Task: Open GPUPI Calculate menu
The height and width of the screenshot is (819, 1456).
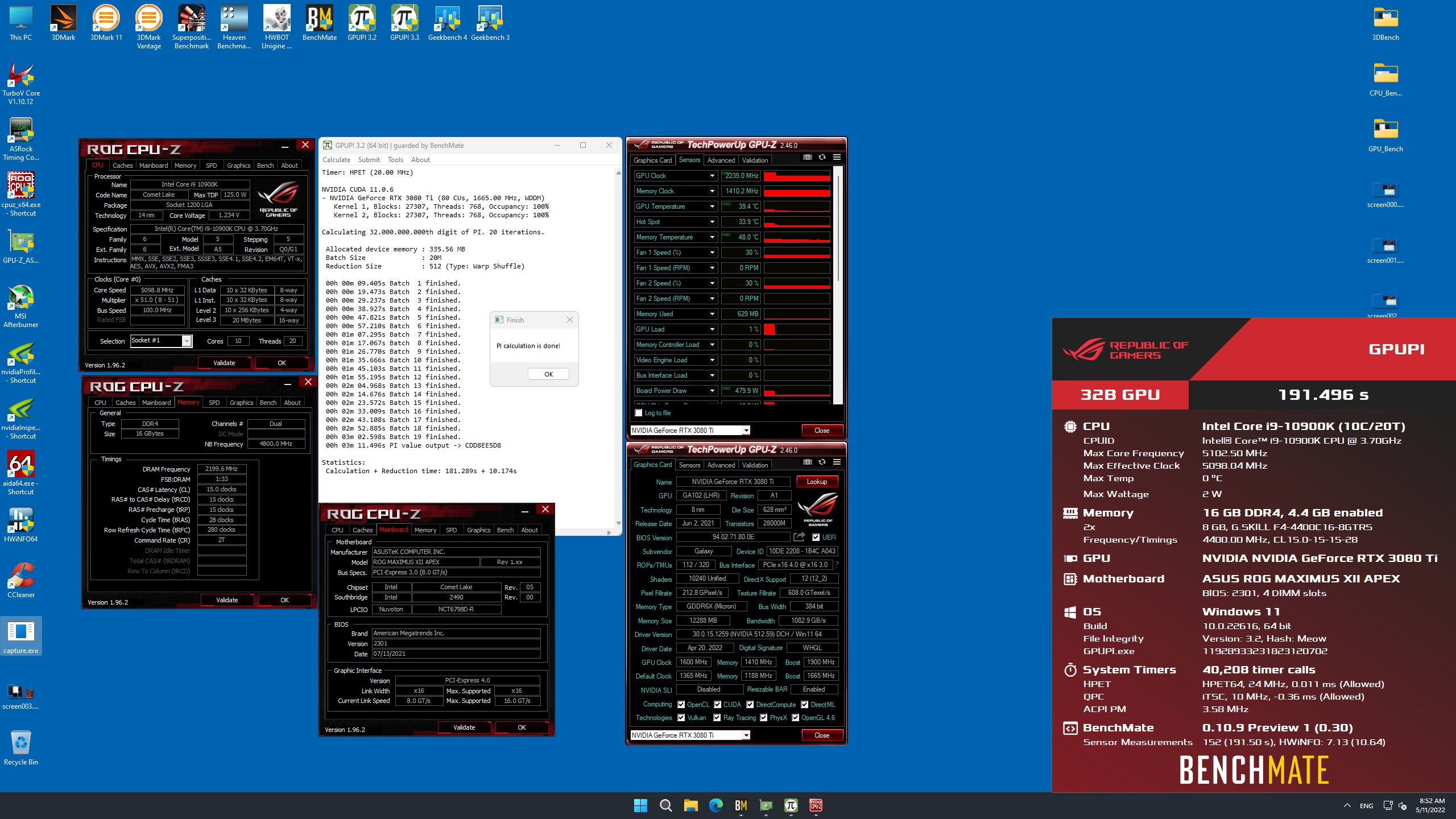Action: 336,160
